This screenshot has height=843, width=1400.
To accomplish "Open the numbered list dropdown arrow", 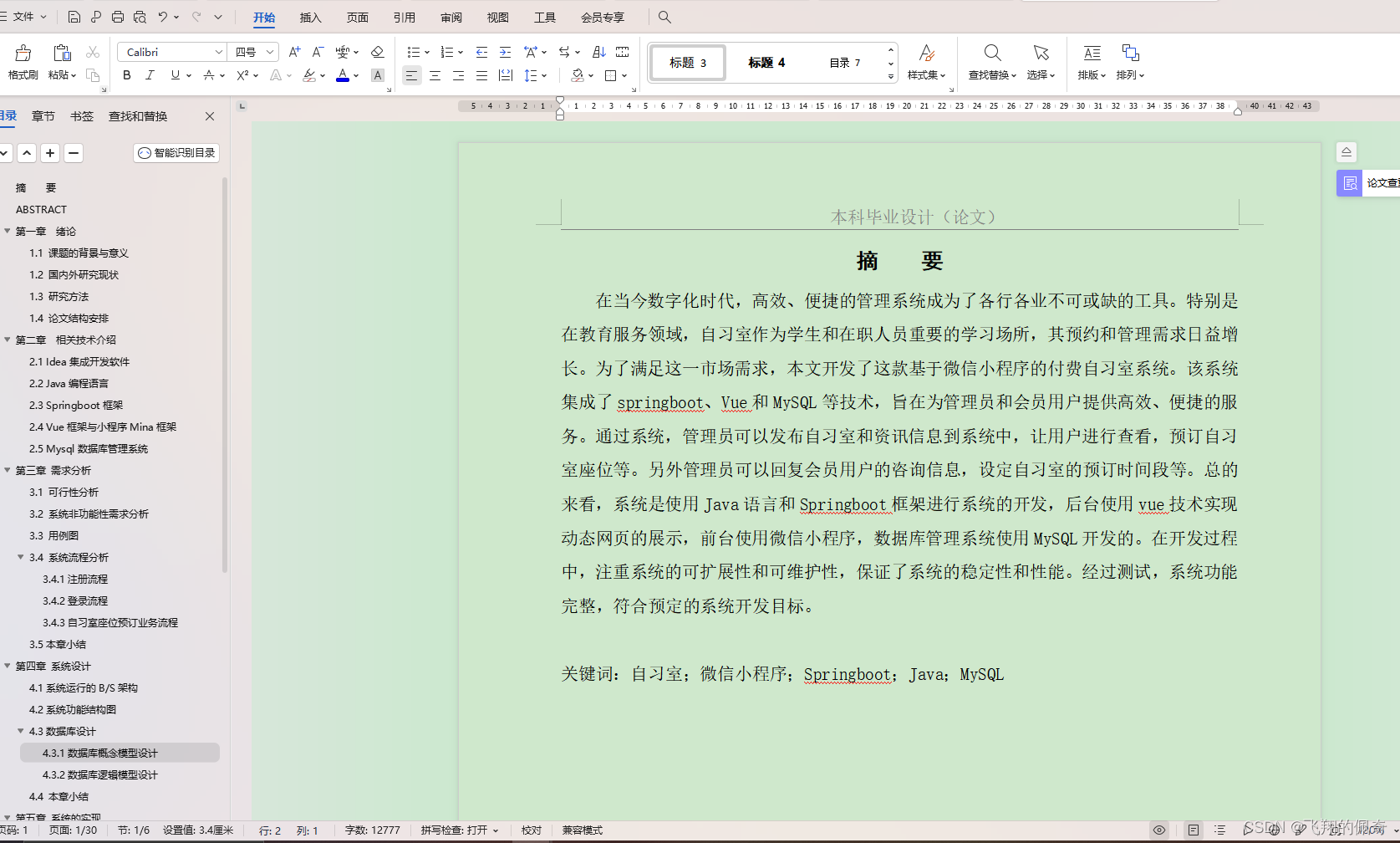I will (461, 52).
